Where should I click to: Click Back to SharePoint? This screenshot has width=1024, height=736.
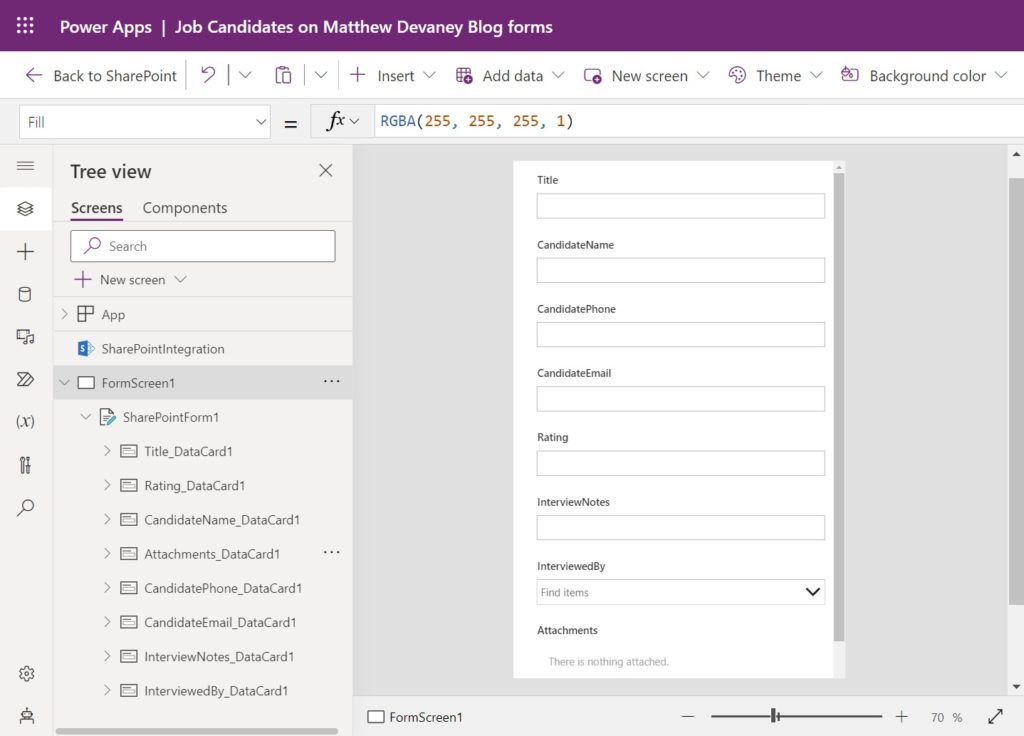click(101, 76)
